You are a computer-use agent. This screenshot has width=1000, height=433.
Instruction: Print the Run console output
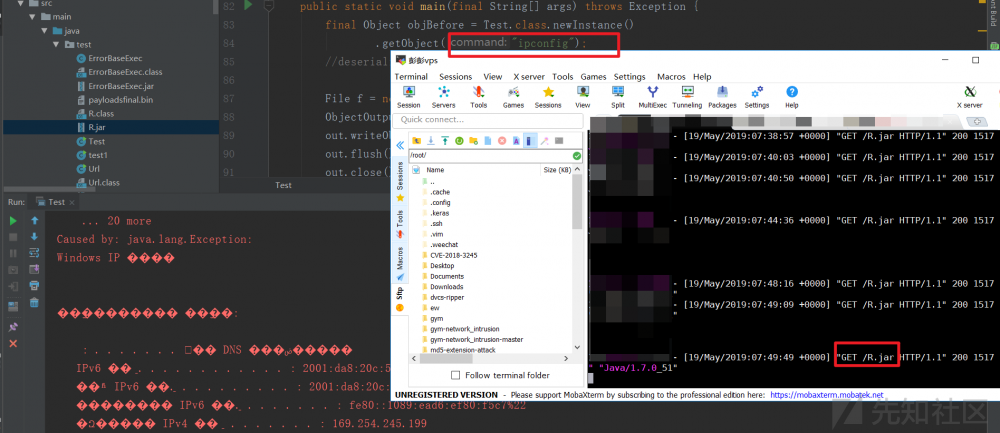[x=35, y=285]
